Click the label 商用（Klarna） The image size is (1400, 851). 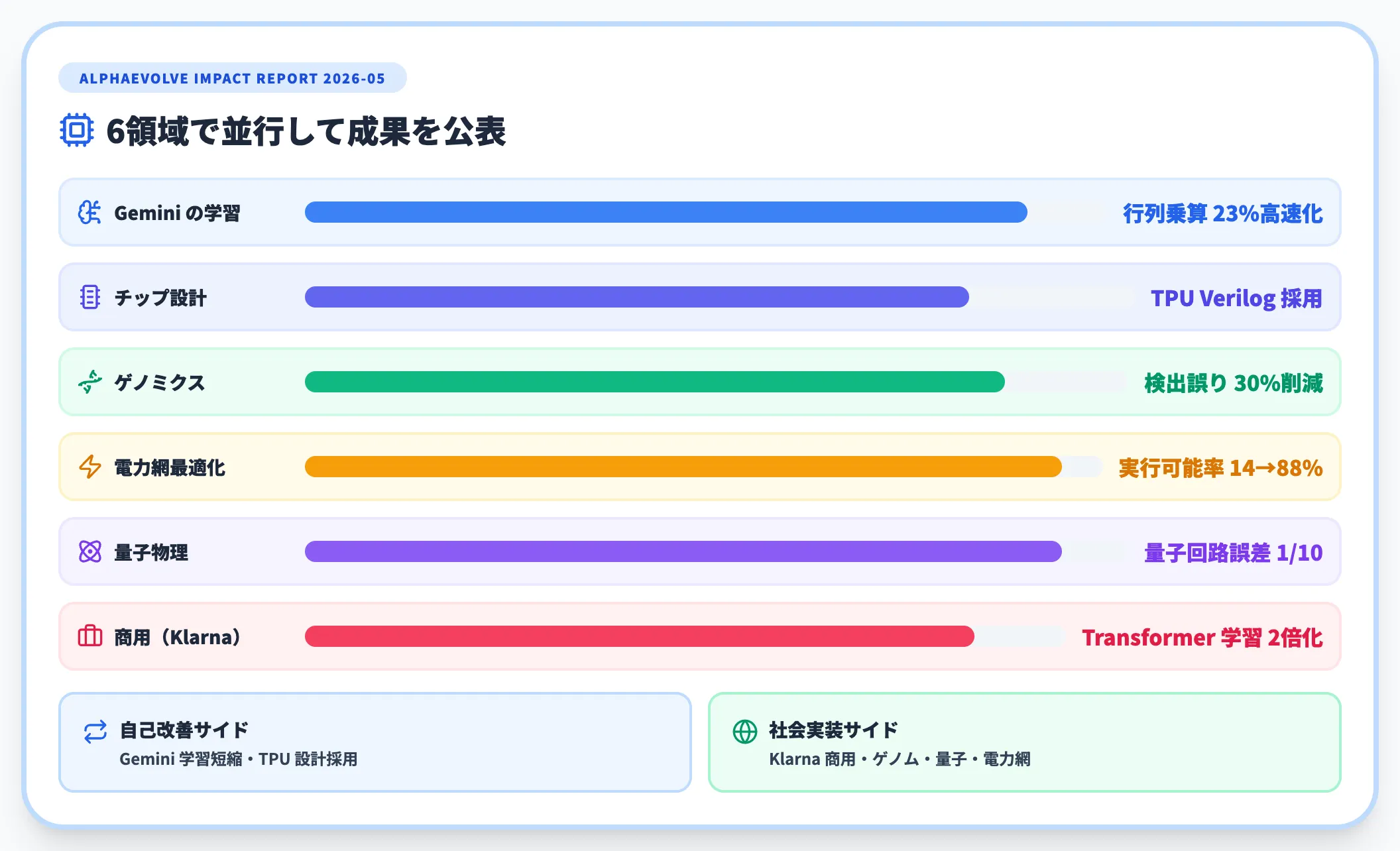pyautogui.click(x=178, y=638)
